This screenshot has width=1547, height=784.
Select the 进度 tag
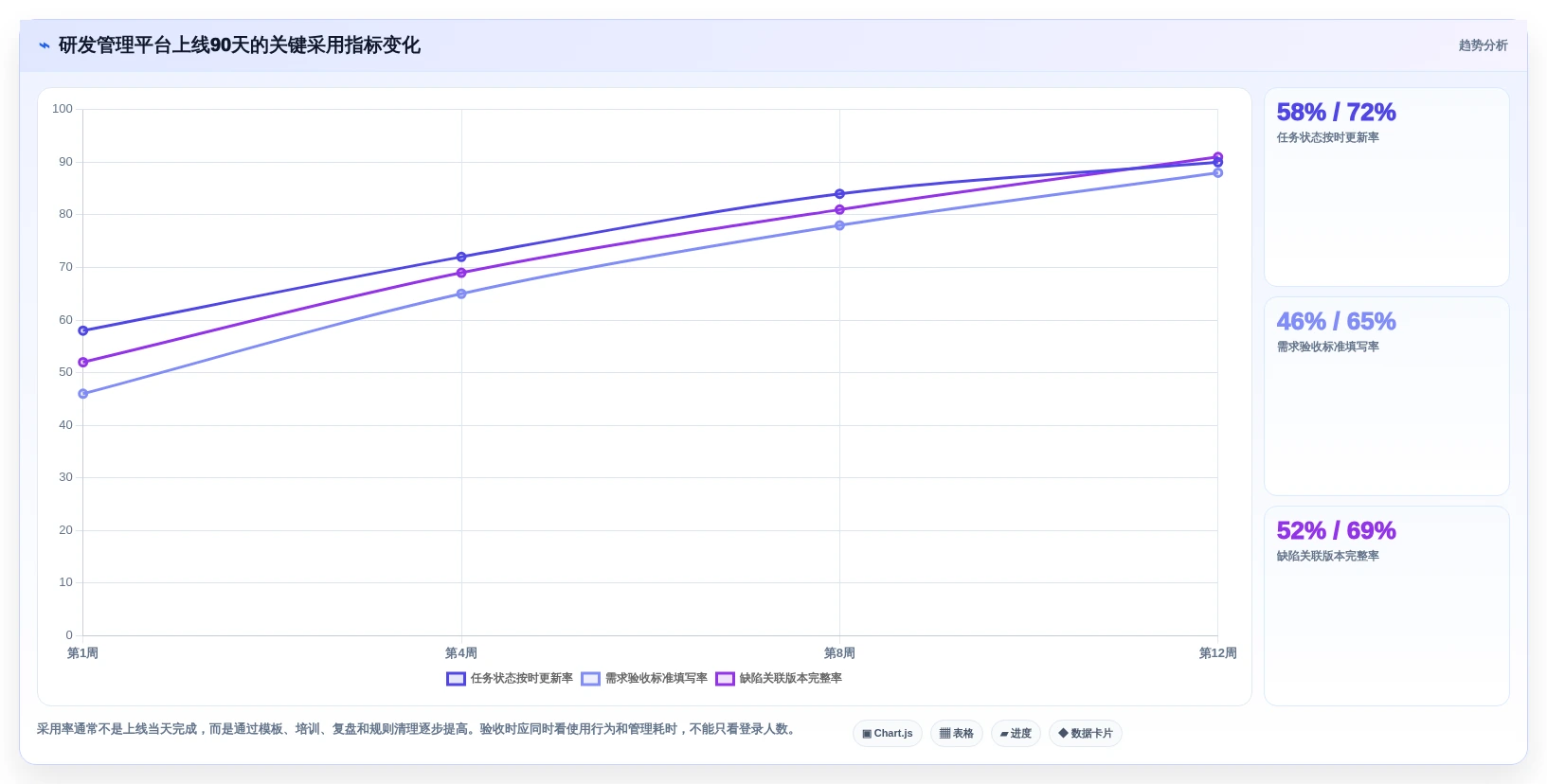[x=1016, y=734]
